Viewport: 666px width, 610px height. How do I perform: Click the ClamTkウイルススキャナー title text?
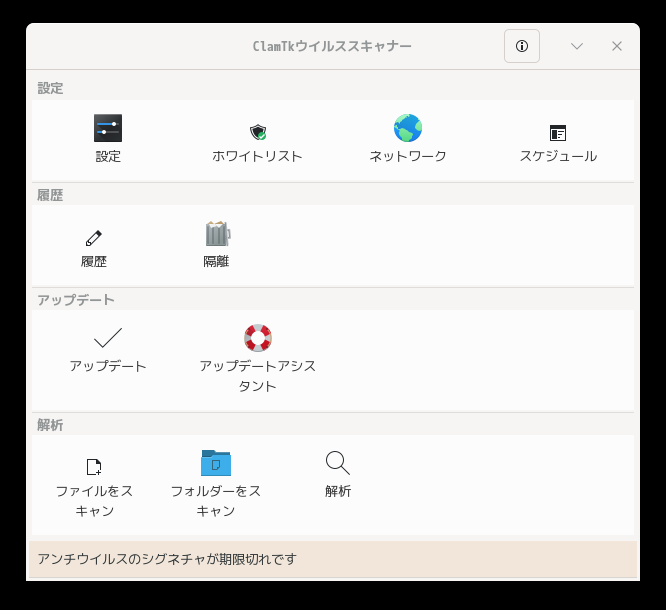332,46
